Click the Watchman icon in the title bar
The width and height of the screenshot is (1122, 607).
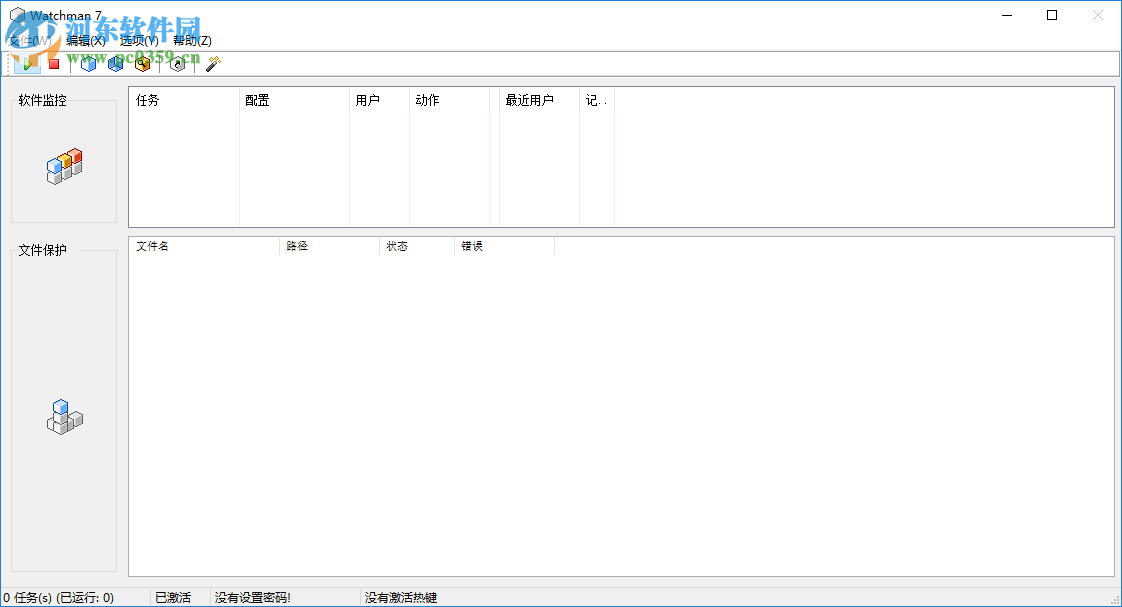click(x=15, y=13)
